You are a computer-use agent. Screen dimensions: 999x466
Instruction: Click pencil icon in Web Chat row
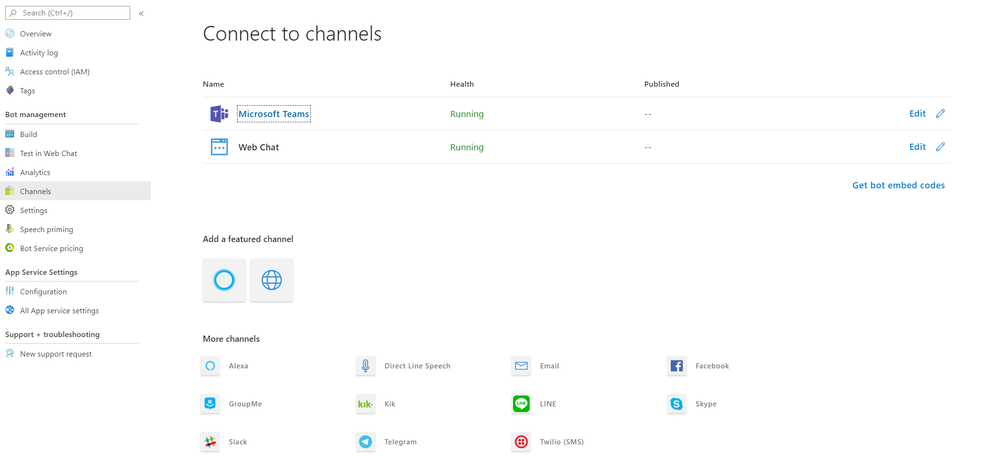(x=940, y=147)
